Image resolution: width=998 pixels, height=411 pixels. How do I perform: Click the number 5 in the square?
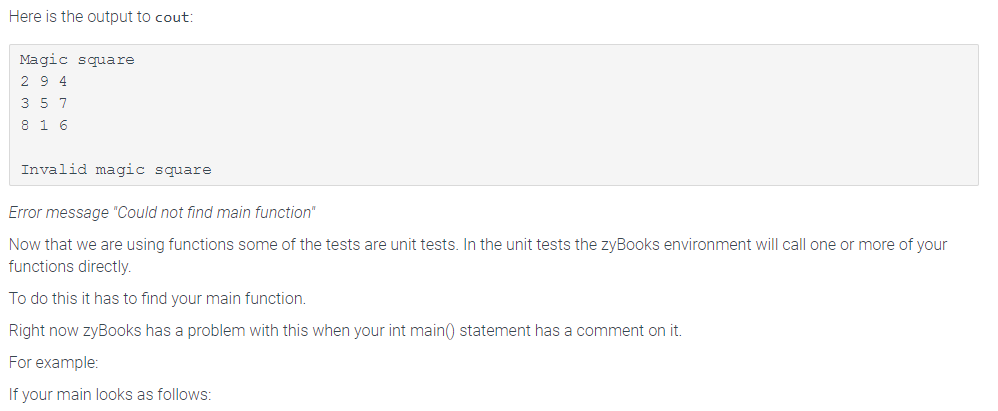click(44, 103)
